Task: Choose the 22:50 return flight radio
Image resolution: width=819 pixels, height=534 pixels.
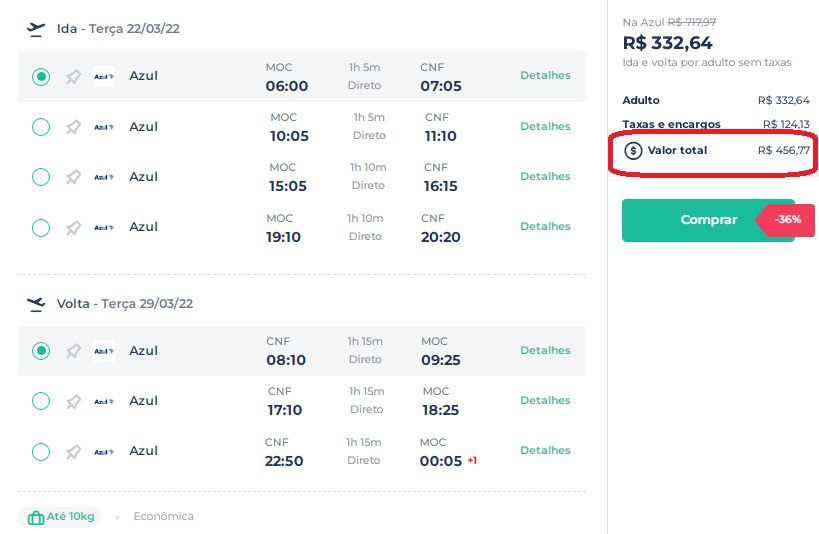Action: point(41,451)
